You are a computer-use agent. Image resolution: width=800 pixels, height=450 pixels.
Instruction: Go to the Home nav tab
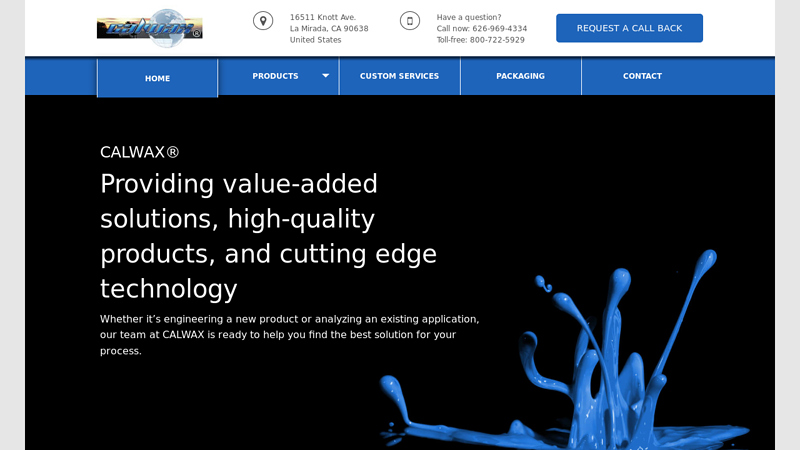[x=157, y=78]
